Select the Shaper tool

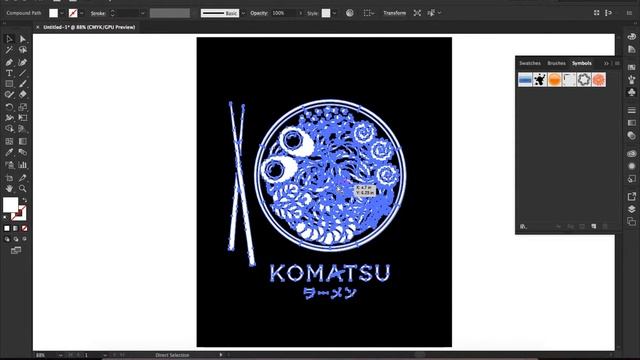click(9, 95)
